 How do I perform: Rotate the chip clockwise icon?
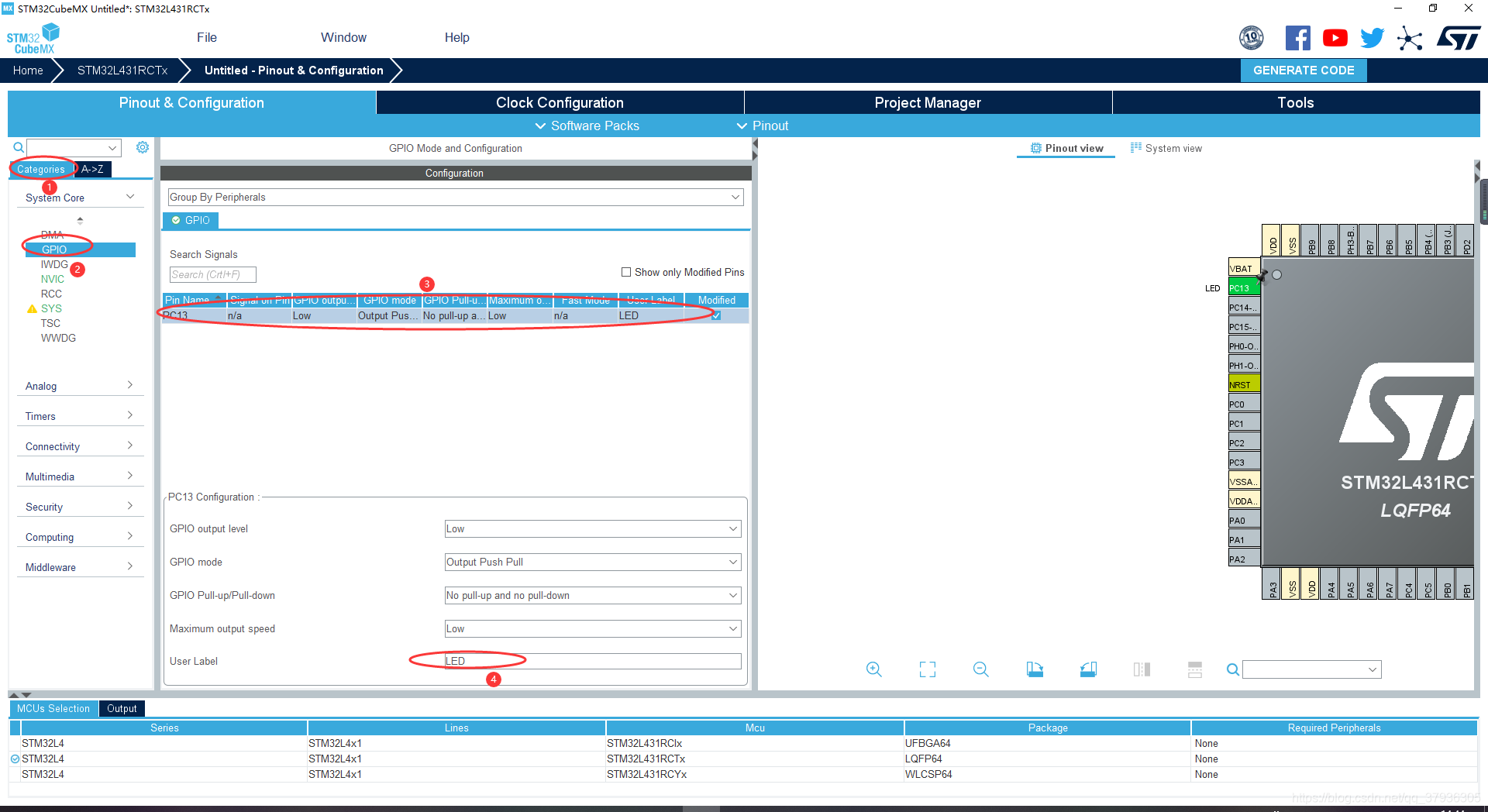coord(1035,669)
